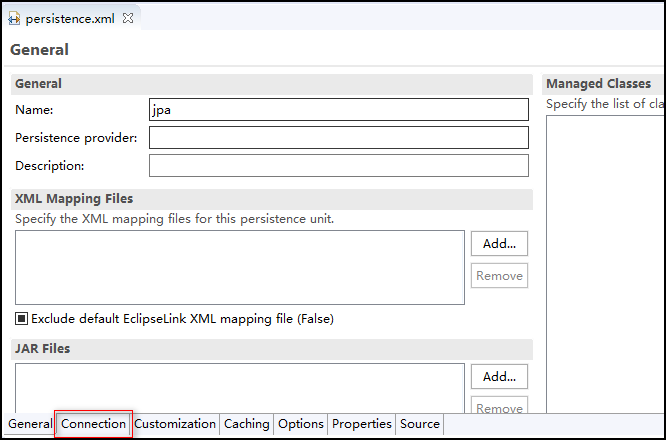Screen dimensions: 666x440
Task: Click Remove beside the XML mapping files list
Action: coord(499,276)
